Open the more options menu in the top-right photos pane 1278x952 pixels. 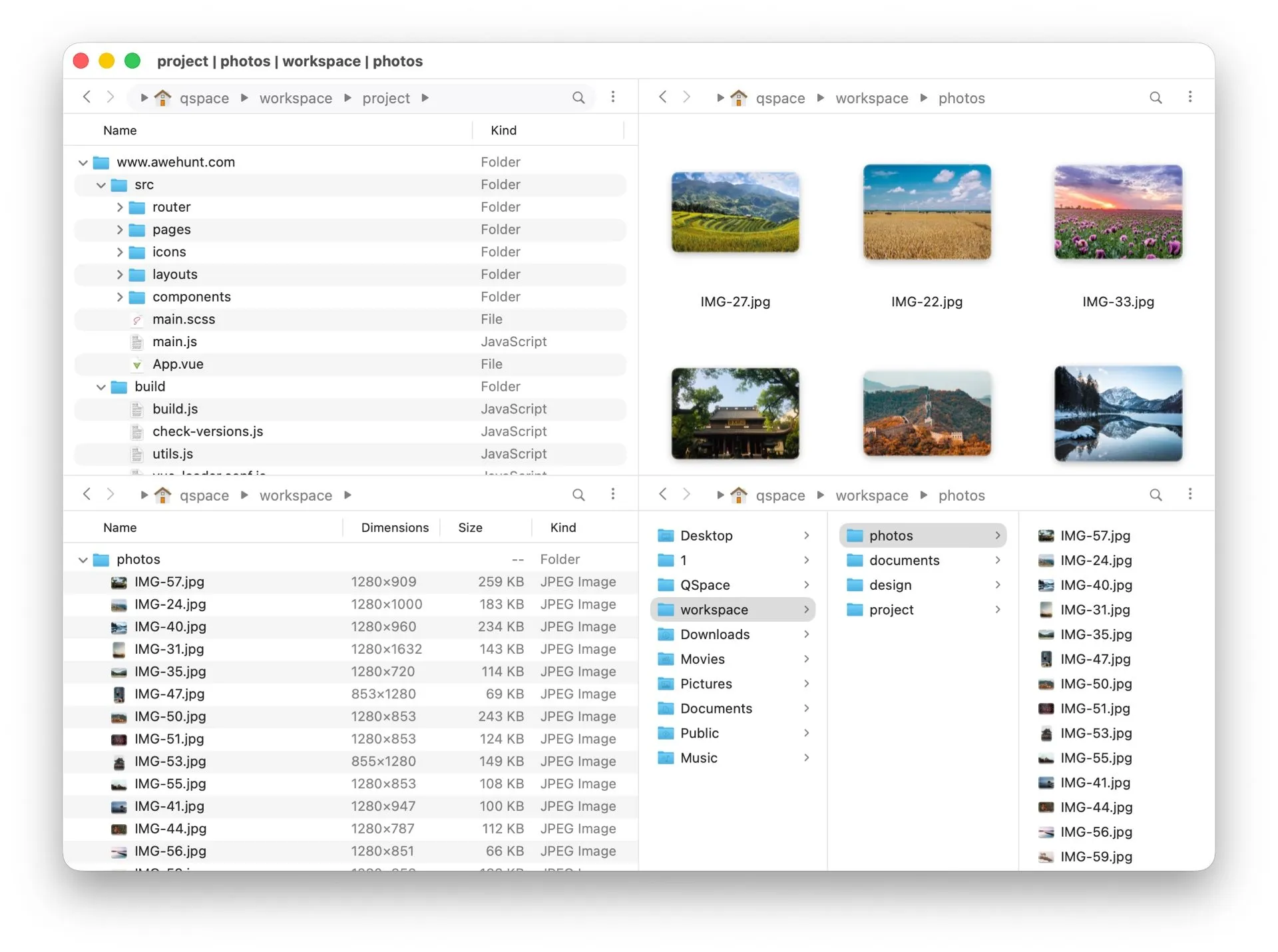click(1191, 97)
